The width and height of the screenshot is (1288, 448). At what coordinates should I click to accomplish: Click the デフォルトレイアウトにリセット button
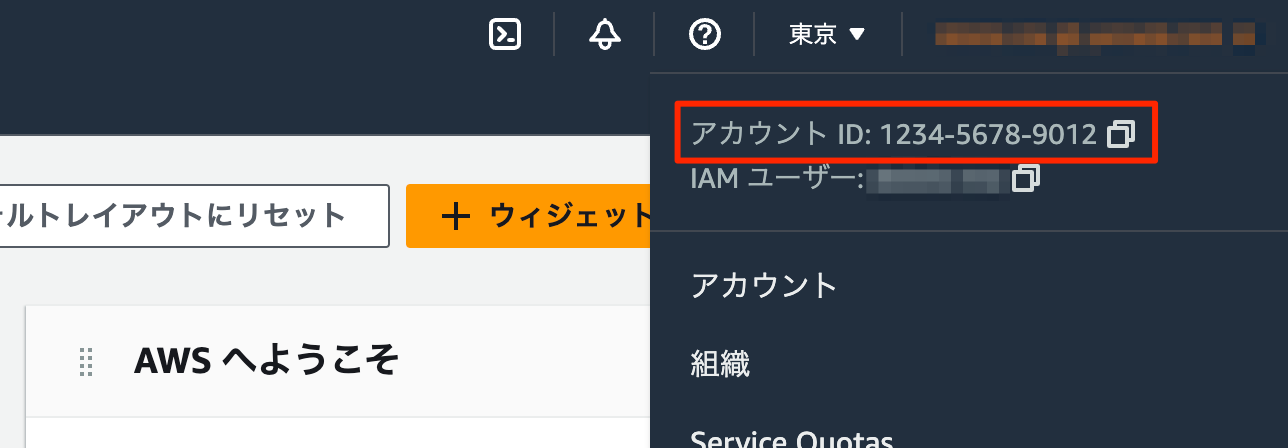pyautogui.click(x=194, y=215)
